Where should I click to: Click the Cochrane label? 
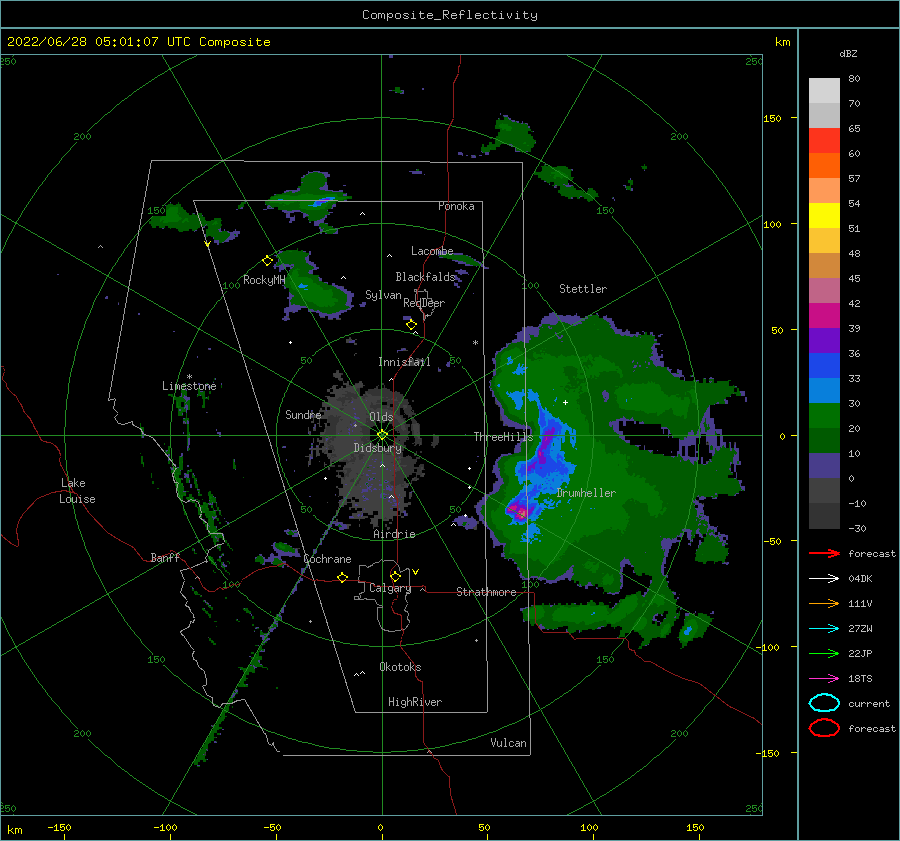[327, 559]
